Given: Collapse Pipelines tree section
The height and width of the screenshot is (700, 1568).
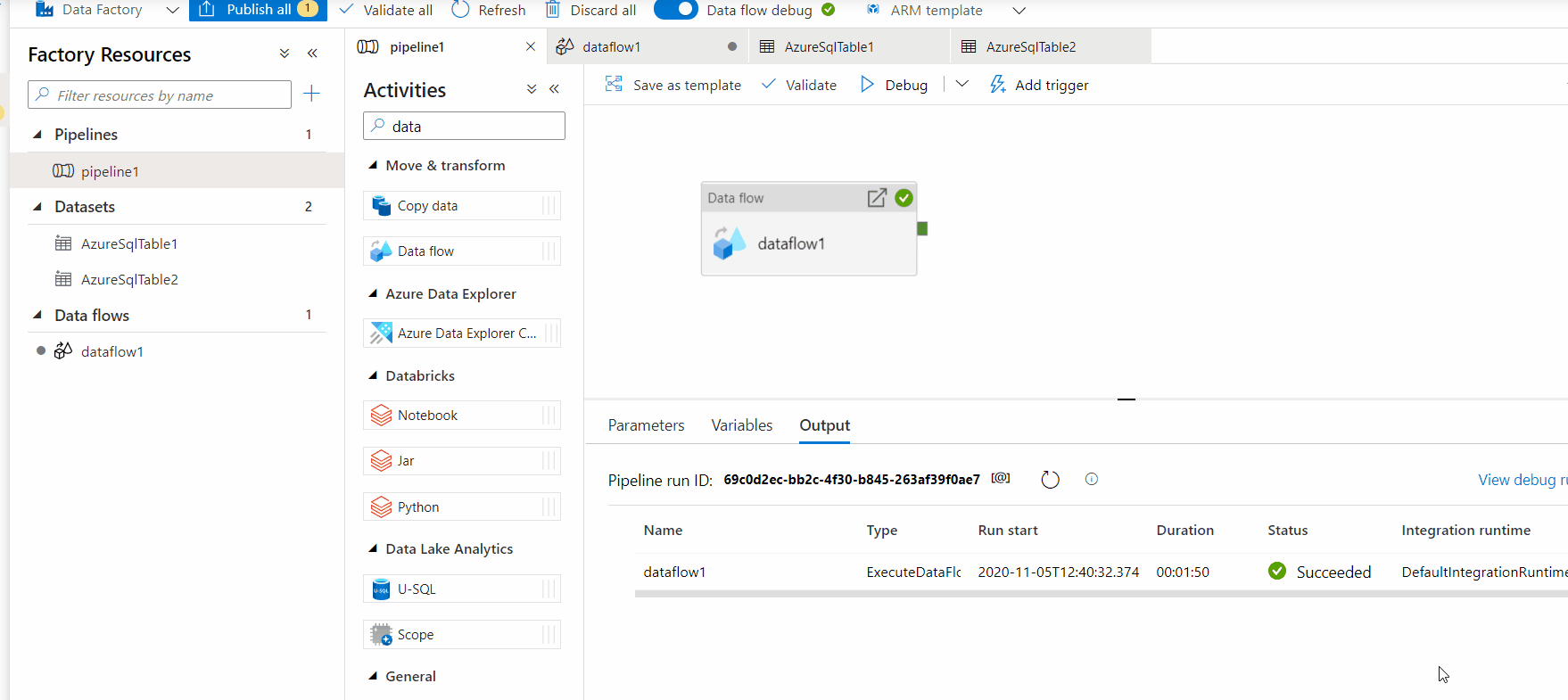Looking at the screenshot, I should click(x=37, y=135).
